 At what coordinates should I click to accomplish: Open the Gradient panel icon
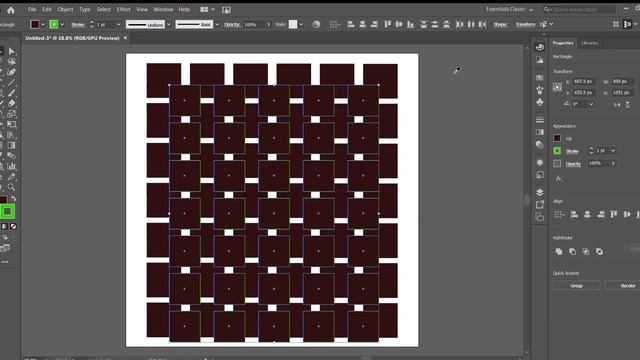pyautogui.click(x=540, y=132)
